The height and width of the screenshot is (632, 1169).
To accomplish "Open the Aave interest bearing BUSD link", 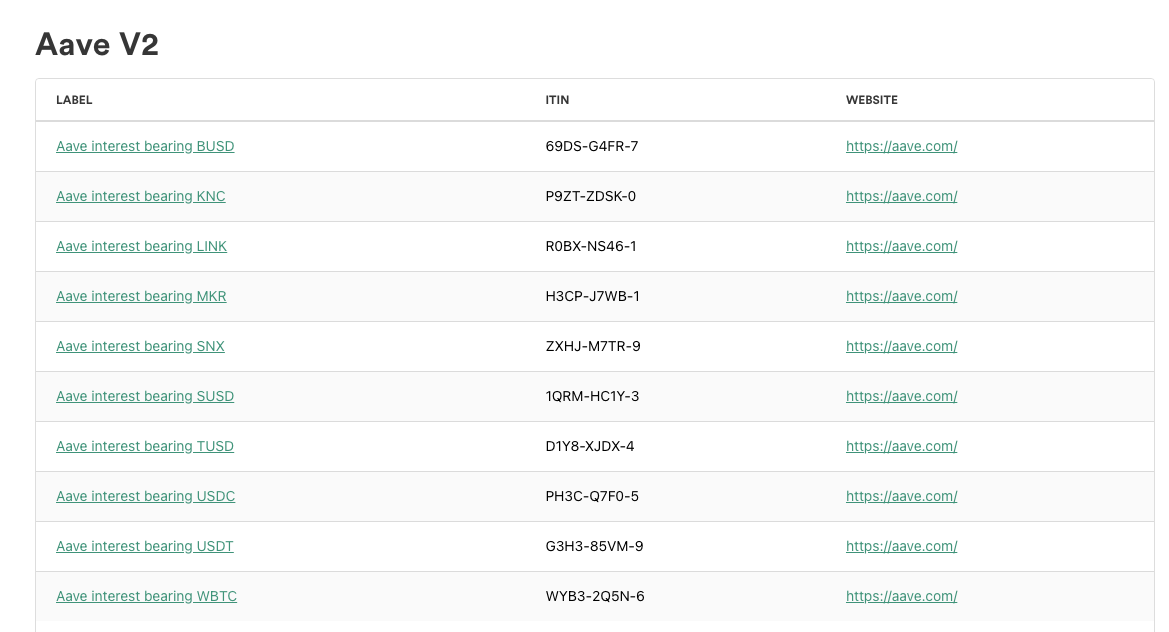I will pos(145,146).
